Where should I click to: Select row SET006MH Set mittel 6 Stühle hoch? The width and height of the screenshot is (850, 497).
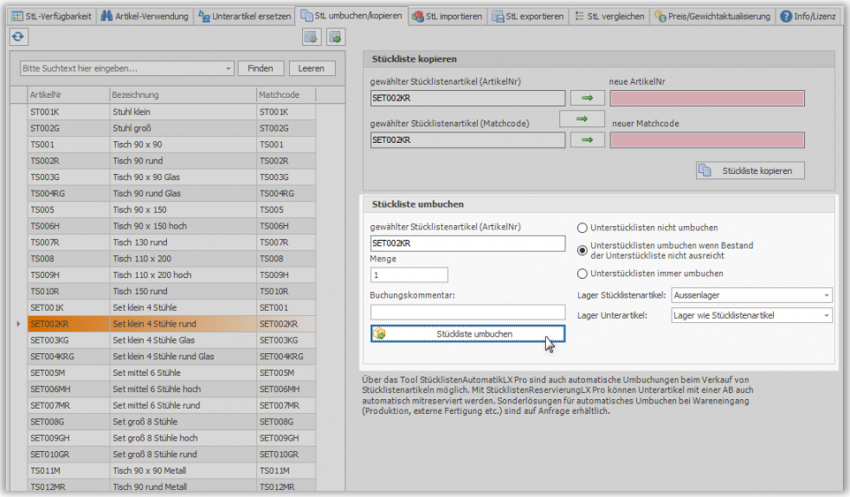point(171,389)
